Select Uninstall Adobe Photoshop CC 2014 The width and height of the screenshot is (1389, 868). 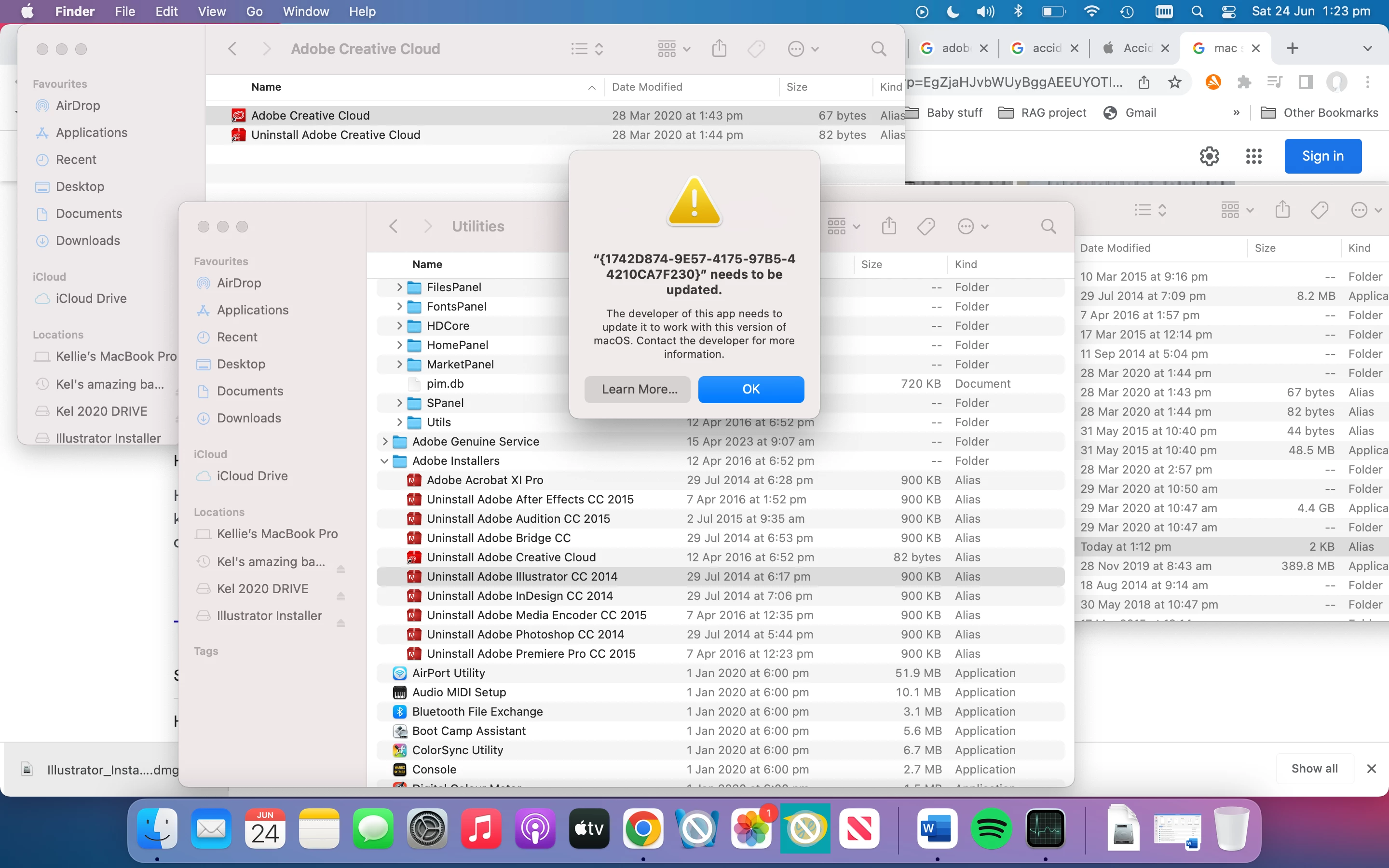[x=525, y=634]
